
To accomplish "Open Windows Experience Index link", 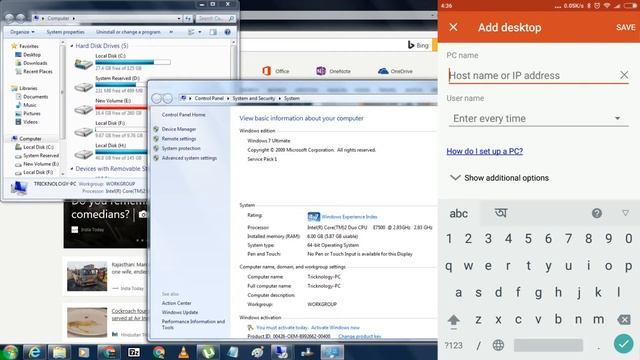I will point(349,217).
